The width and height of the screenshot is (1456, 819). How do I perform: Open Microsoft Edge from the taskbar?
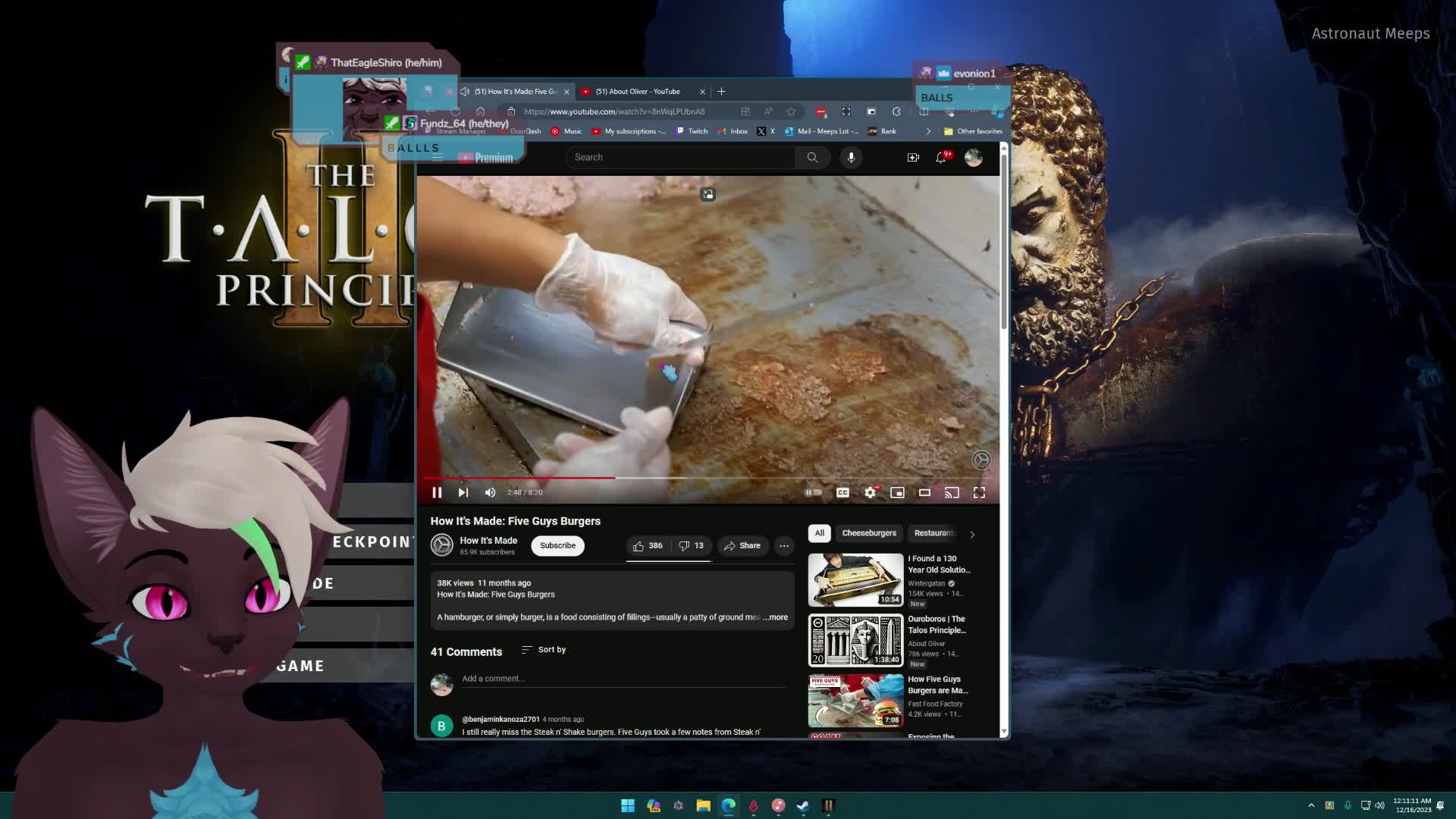(x=728, y=805)
